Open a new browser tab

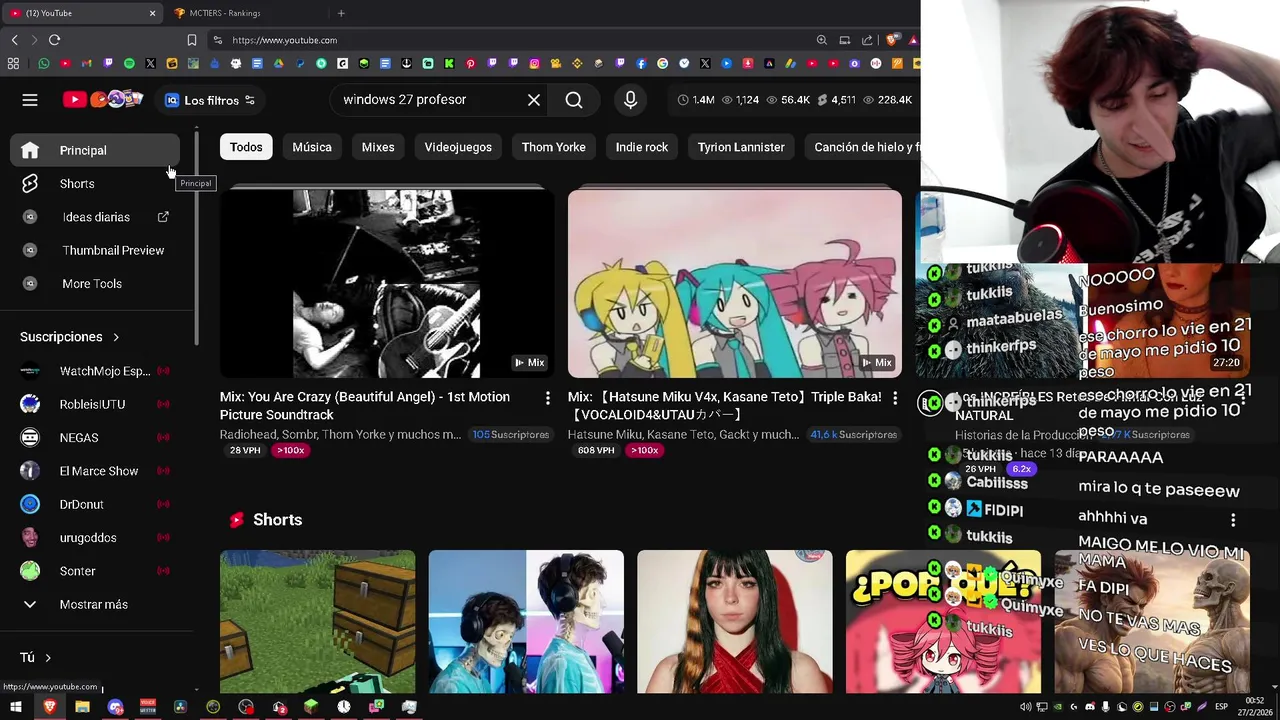pyautogui.click(x=341, y=13)
